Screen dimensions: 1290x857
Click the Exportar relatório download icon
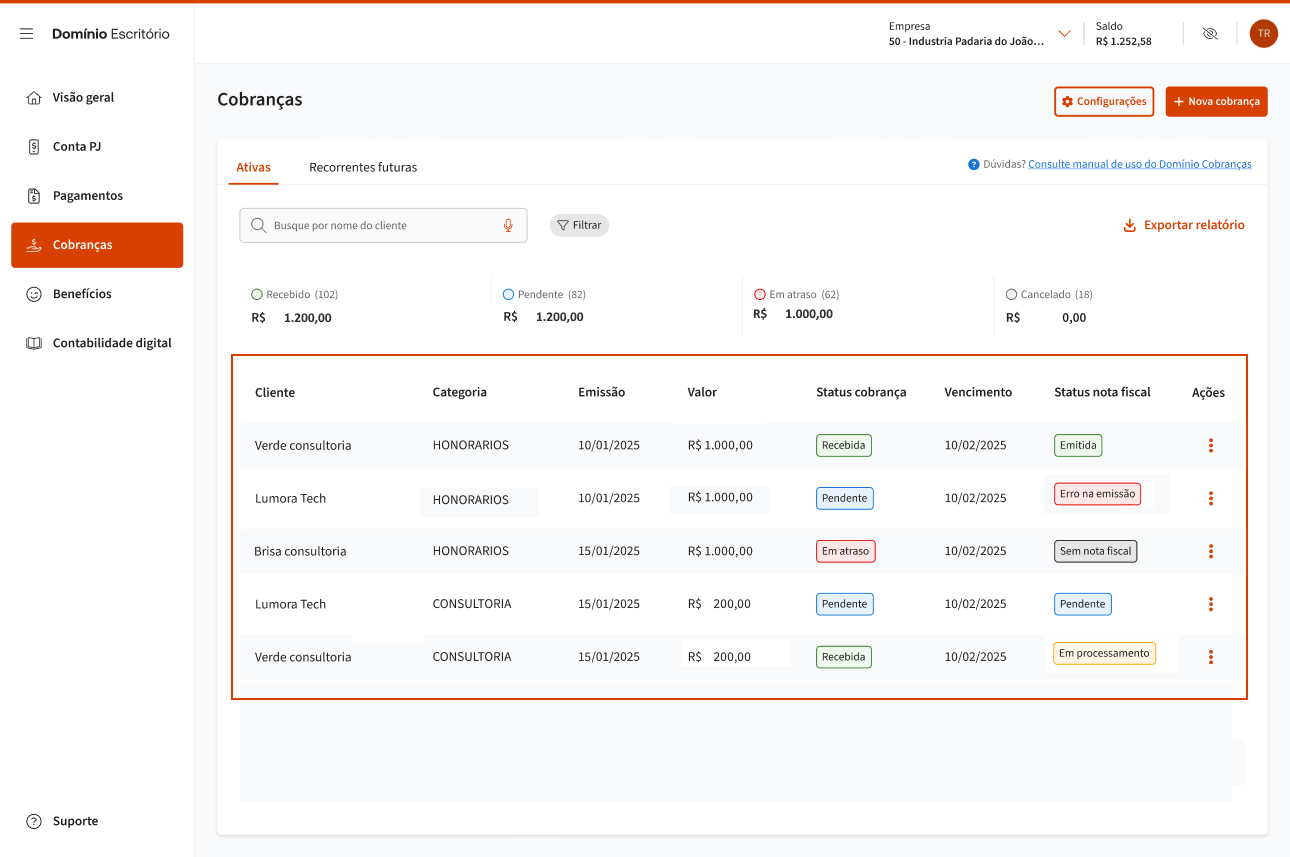click(1129, 226)
